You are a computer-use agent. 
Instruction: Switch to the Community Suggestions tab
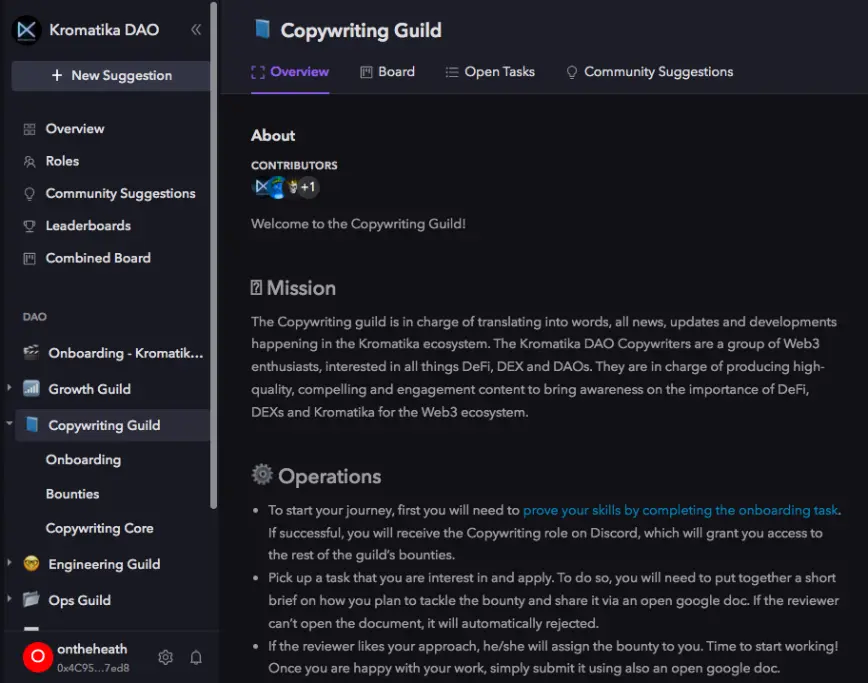pyautogui.click(x=649, y=72)
